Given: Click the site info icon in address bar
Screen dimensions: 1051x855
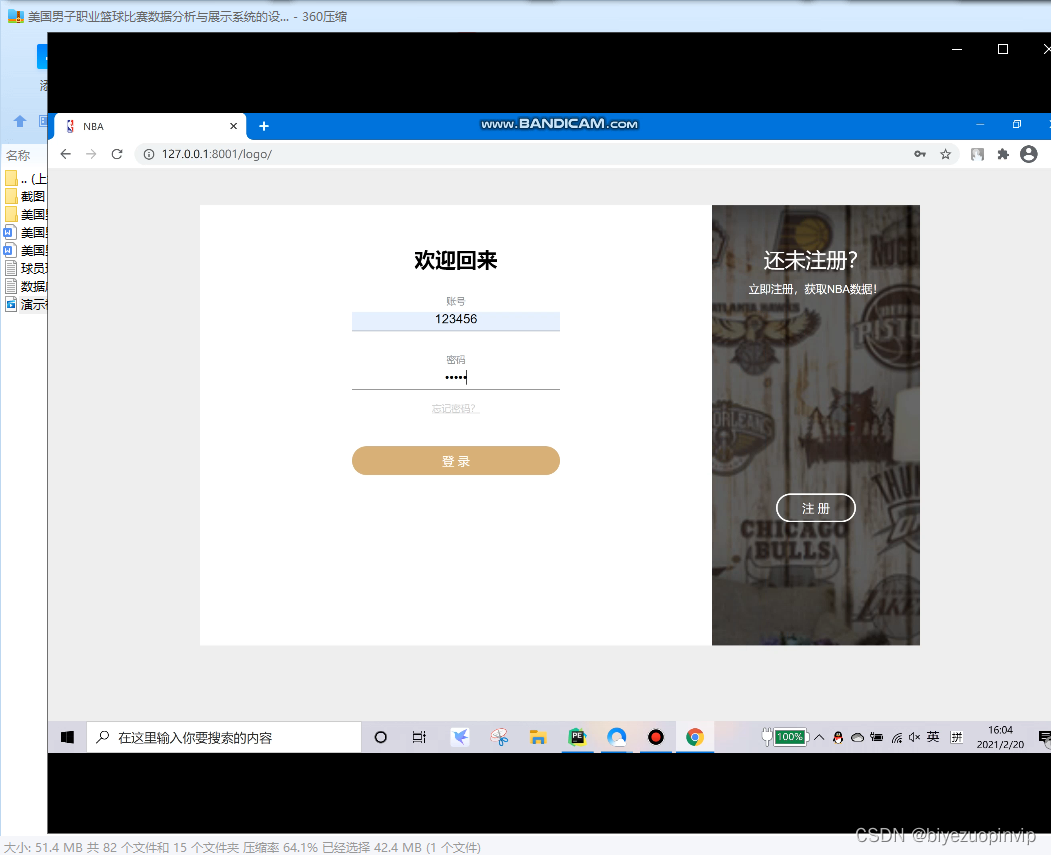Looking at the screenshot, I should pyautogui.click(x=149, y=154).
